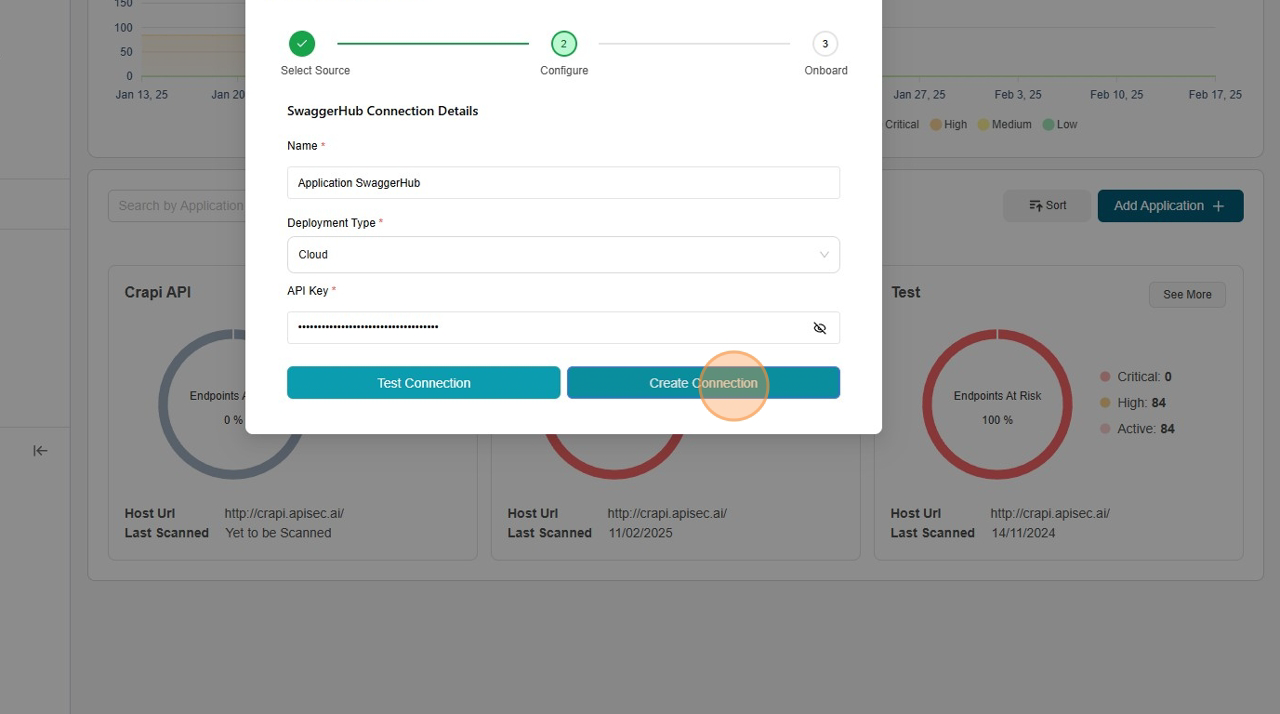This screenshot has height=714, width=1280.
Task: Click the Crapi API card title
Action: [158, 292]
